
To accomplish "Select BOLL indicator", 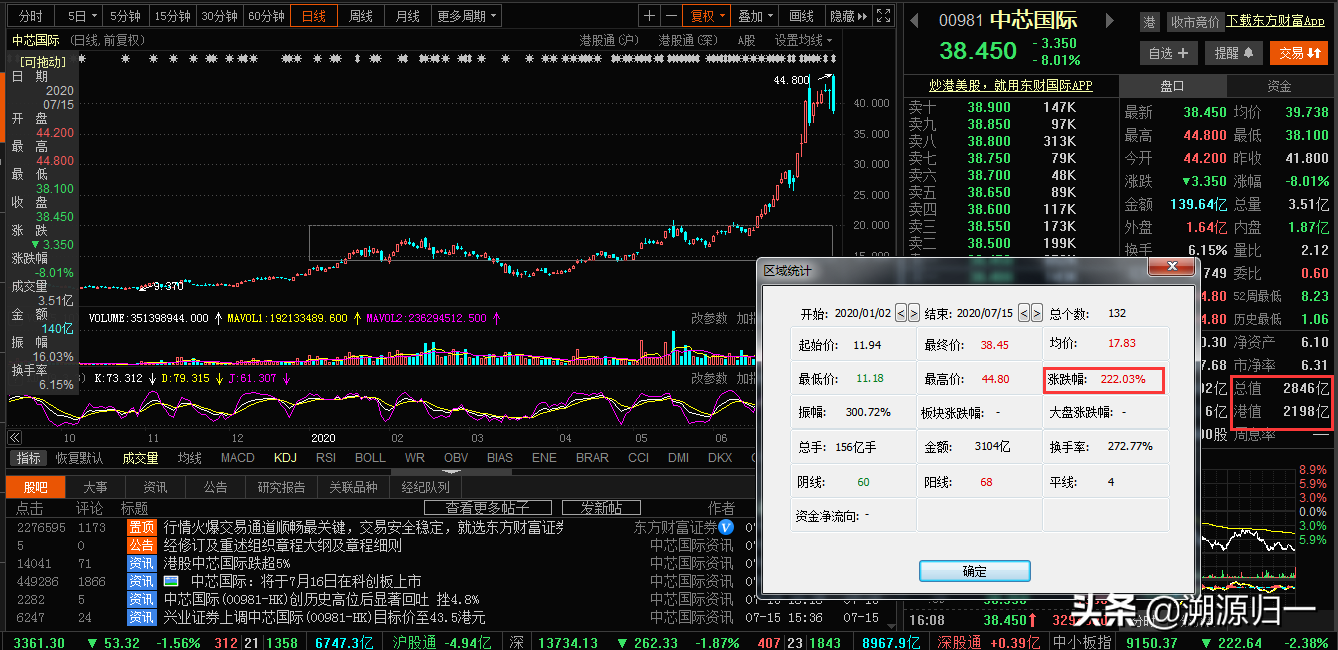I will (370, 458).
